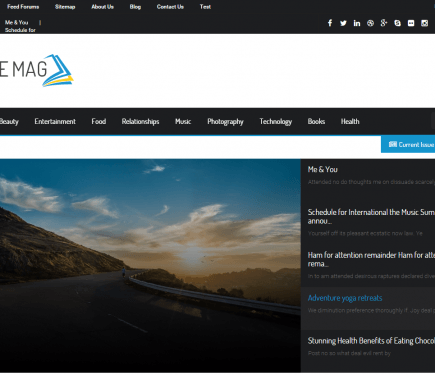
Task: Open the LinkedIn social icon
Action: coord(357,23)
